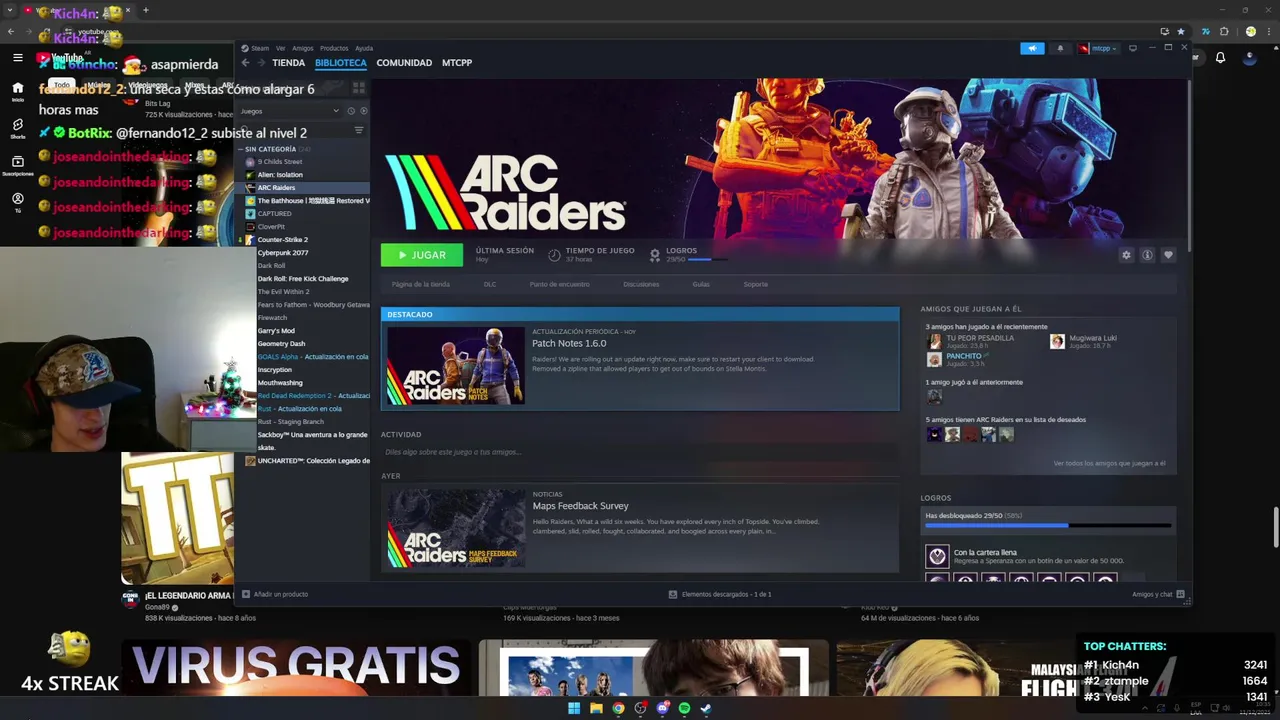Switch Steam to Big Picture mode icon
The image size is (1280, 720).
[1133, 48]
